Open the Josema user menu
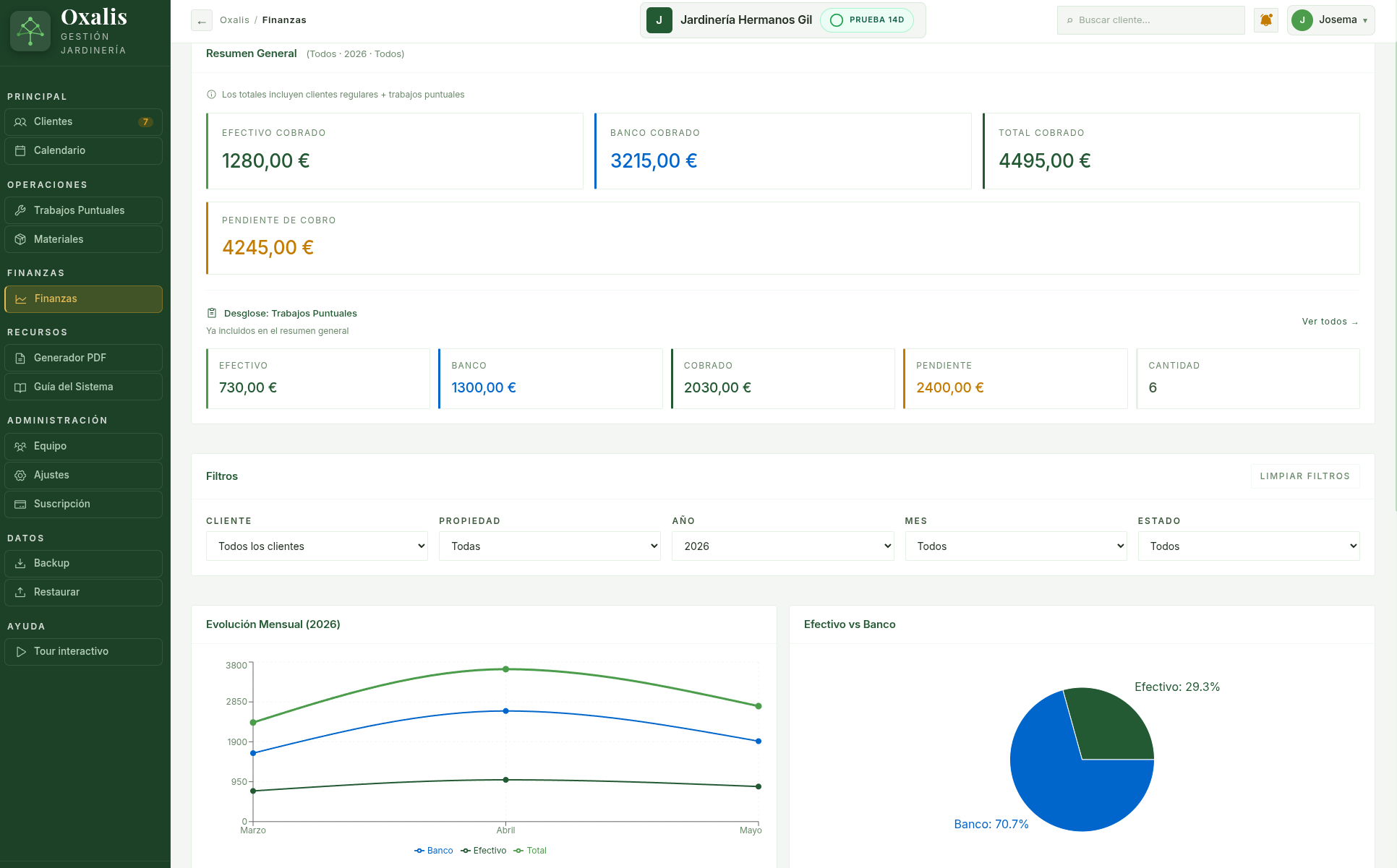The image size is (1397, 868). tap(1330, 20)
